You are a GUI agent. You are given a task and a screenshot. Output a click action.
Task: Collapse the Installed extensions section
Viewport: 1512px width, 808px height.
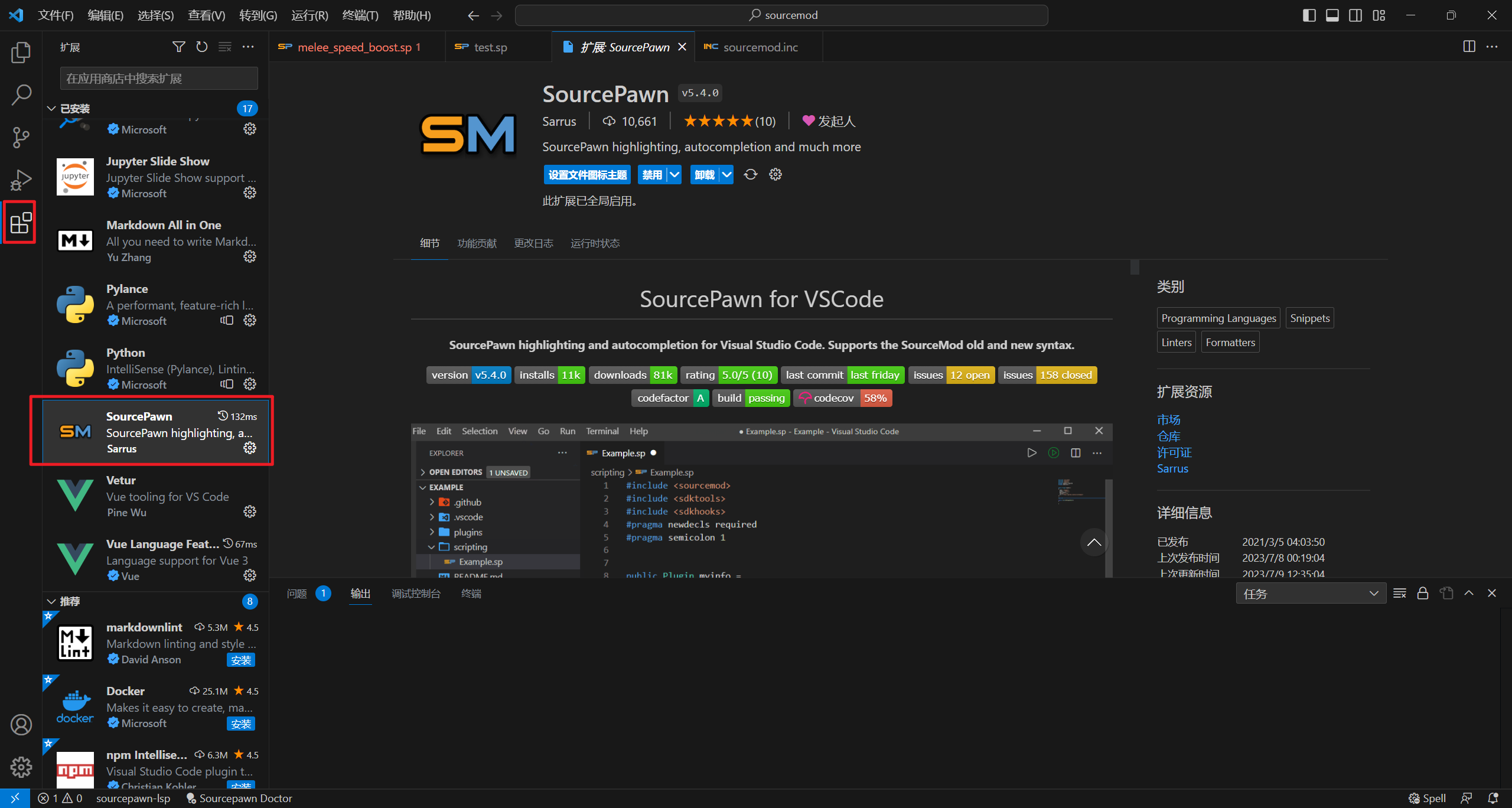[x=51, y=109]
